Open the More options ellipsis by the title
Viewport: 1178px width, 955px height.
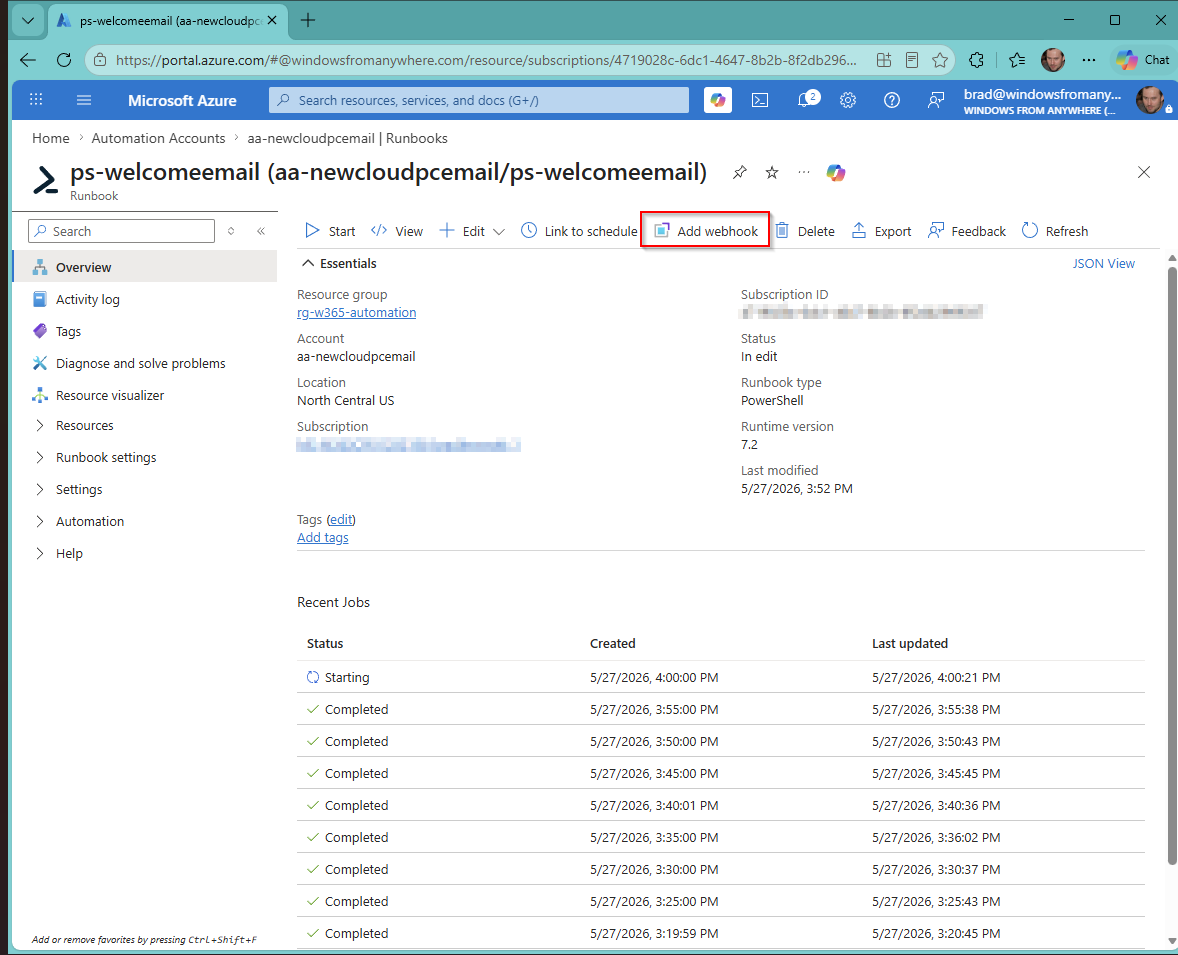coord(804,172)
